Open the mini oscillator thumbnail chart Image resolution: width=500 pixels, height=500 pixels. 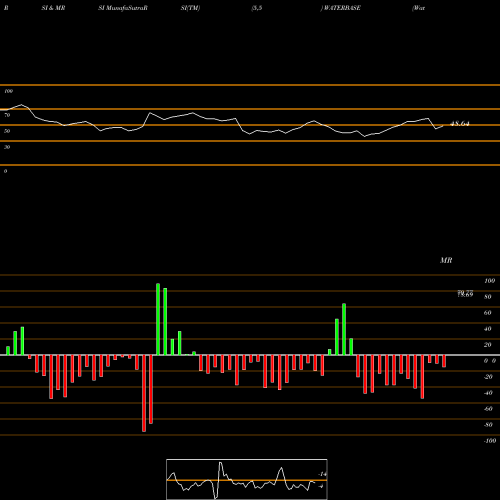[x=247, y=479]
